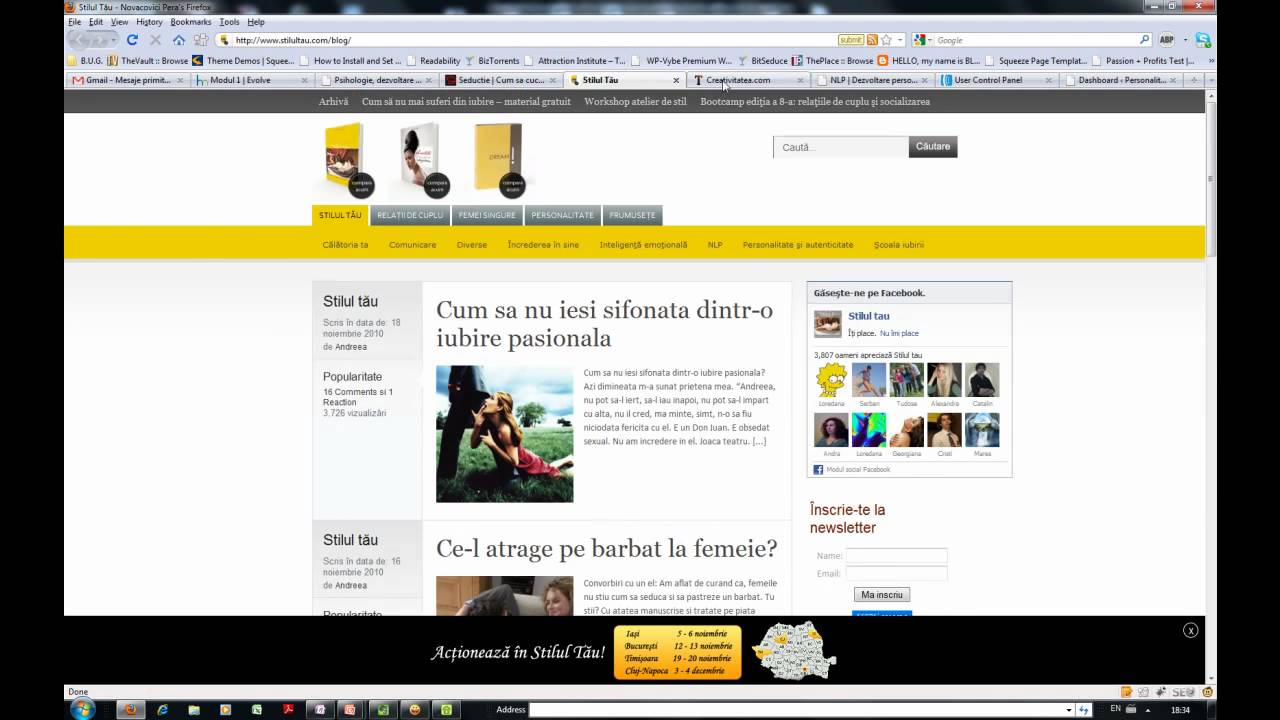Open the Workshop atelier de stil link

click(x=635, y=102)
